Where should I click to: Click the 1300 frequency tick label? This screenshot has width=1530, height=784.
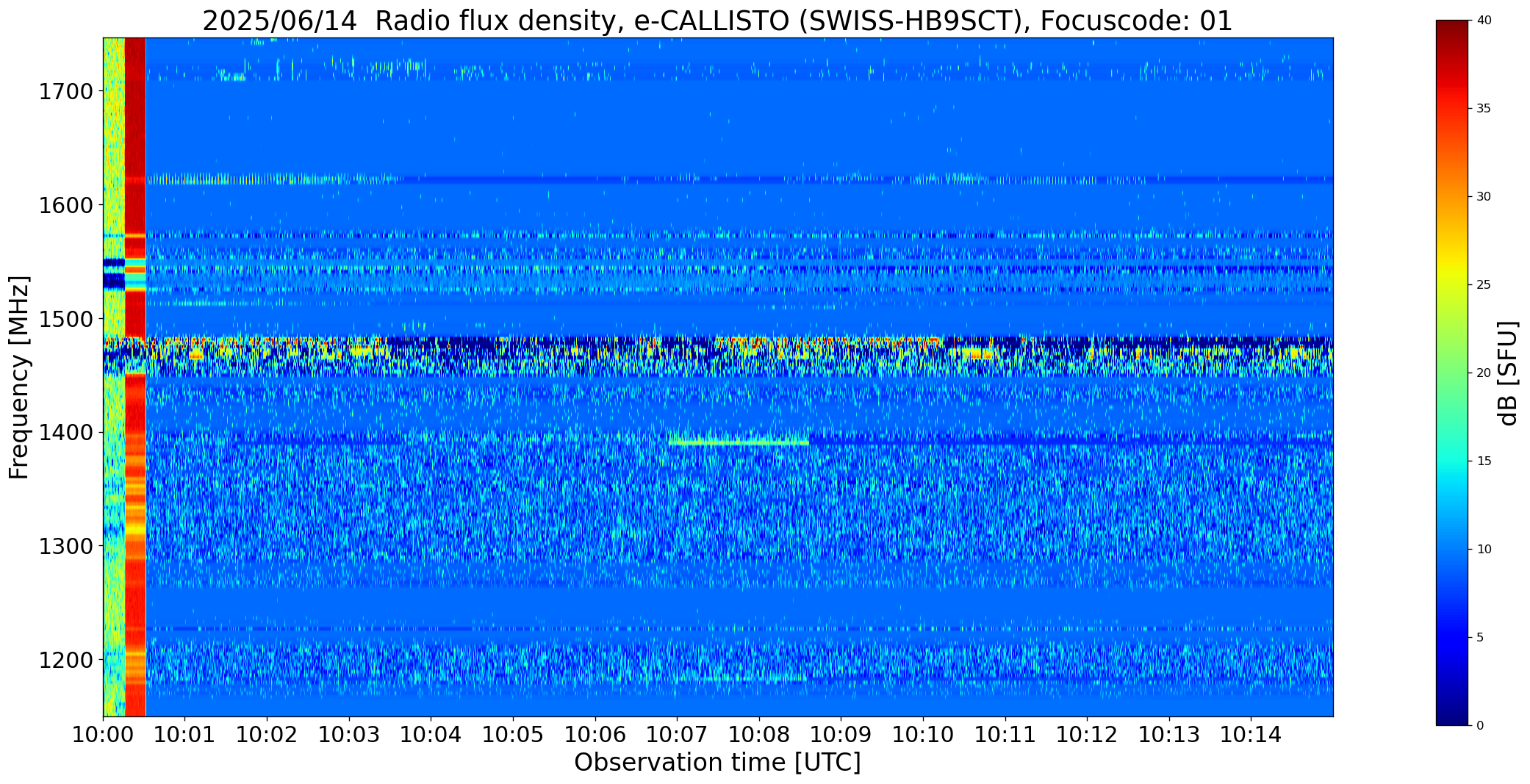66,547
